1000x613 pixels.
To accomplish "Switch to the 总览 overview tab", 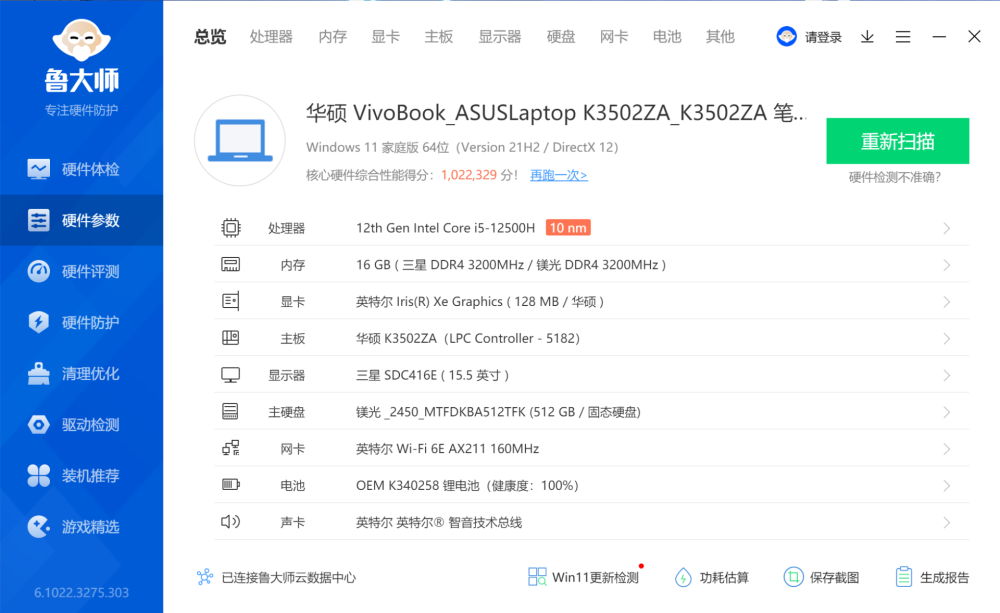I will [x=210, y=37].
